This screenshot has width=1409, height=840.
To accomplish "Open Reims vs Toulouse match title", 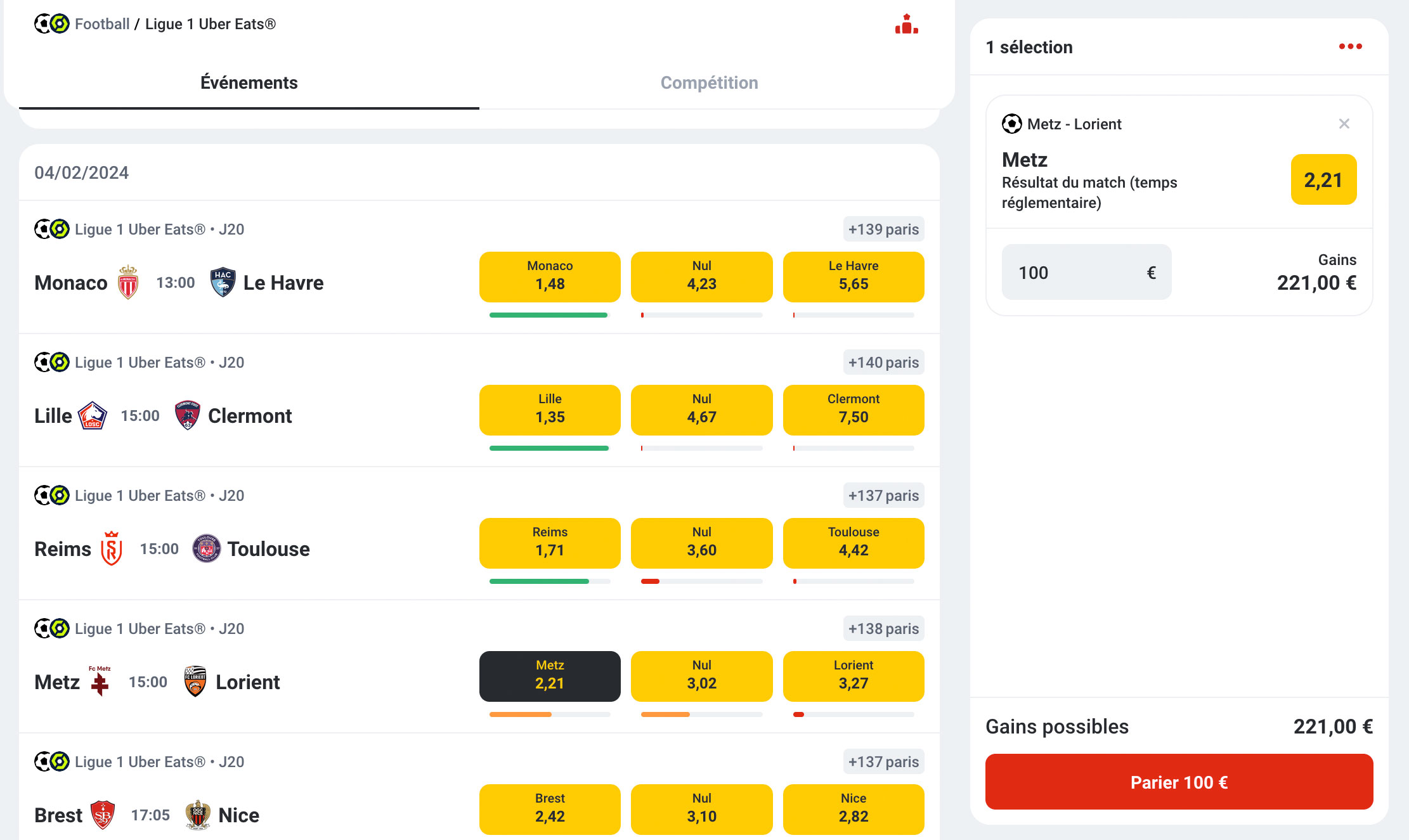I will click(172, 548).
